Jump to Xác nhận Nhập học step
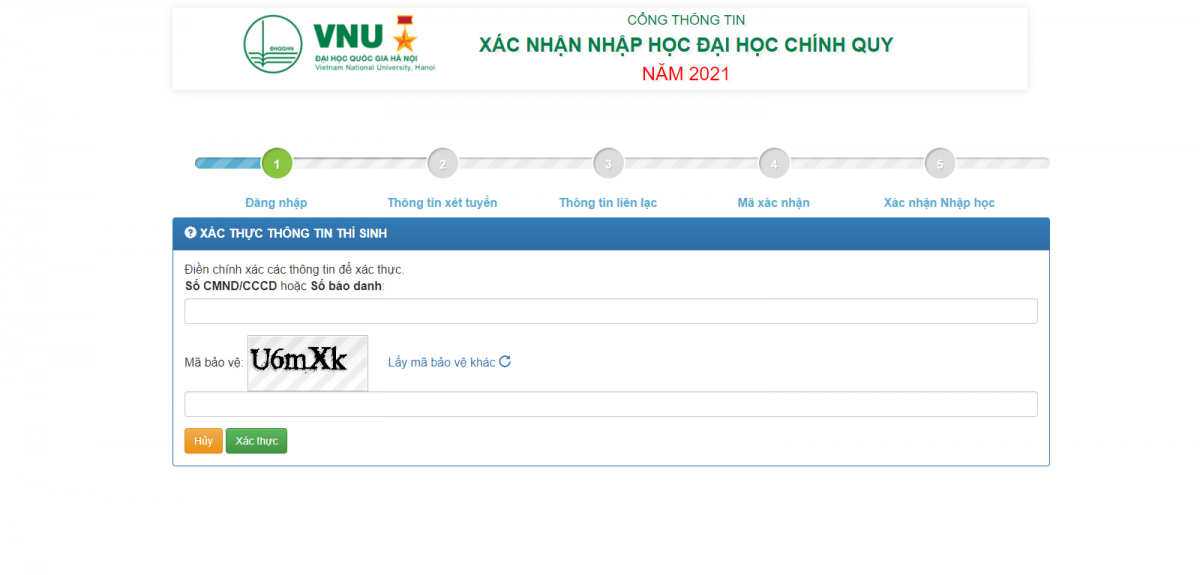Screen dimensions: 1200x575 click(x=939, y=203)
